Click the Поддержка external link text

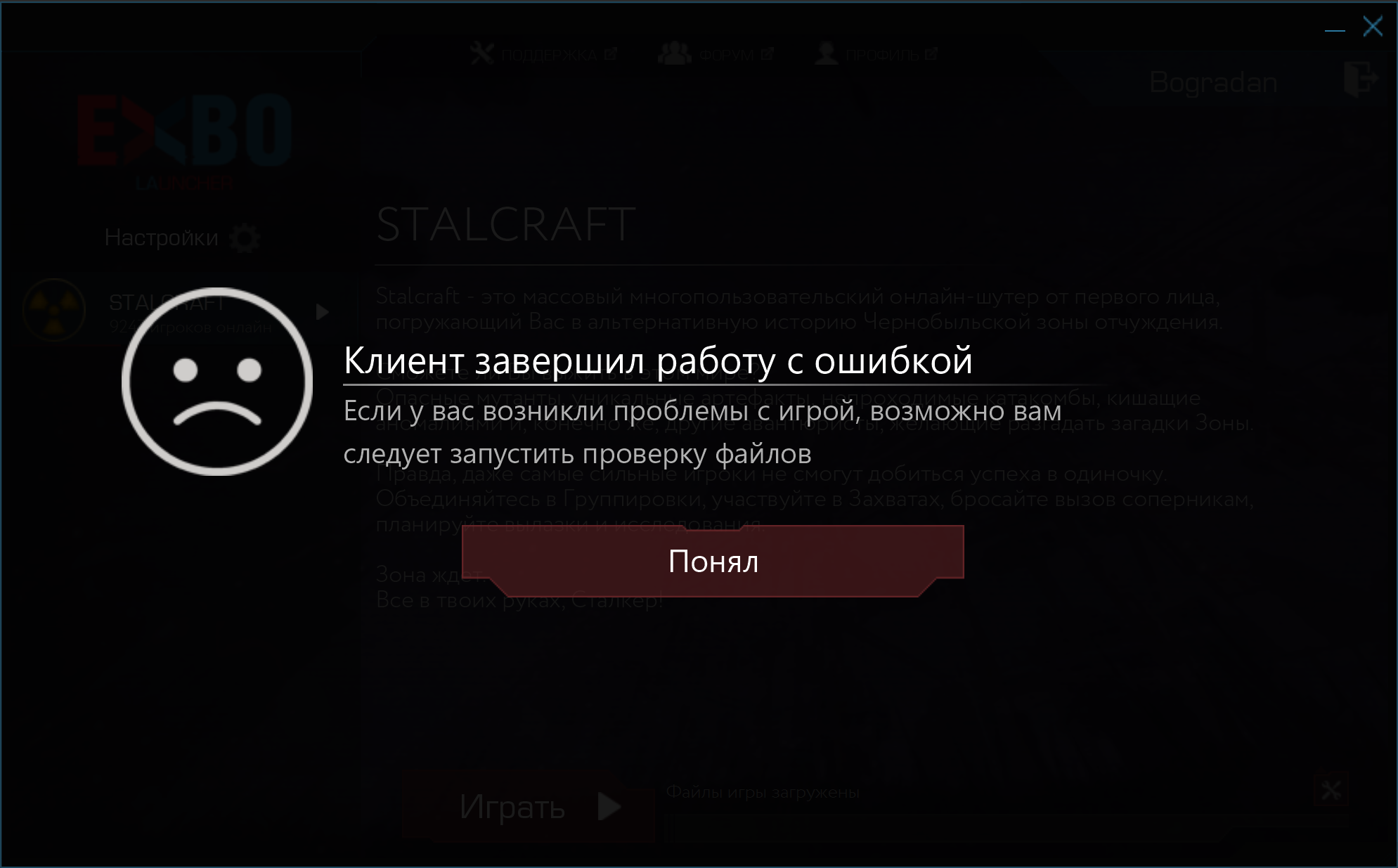pos(549,55)
